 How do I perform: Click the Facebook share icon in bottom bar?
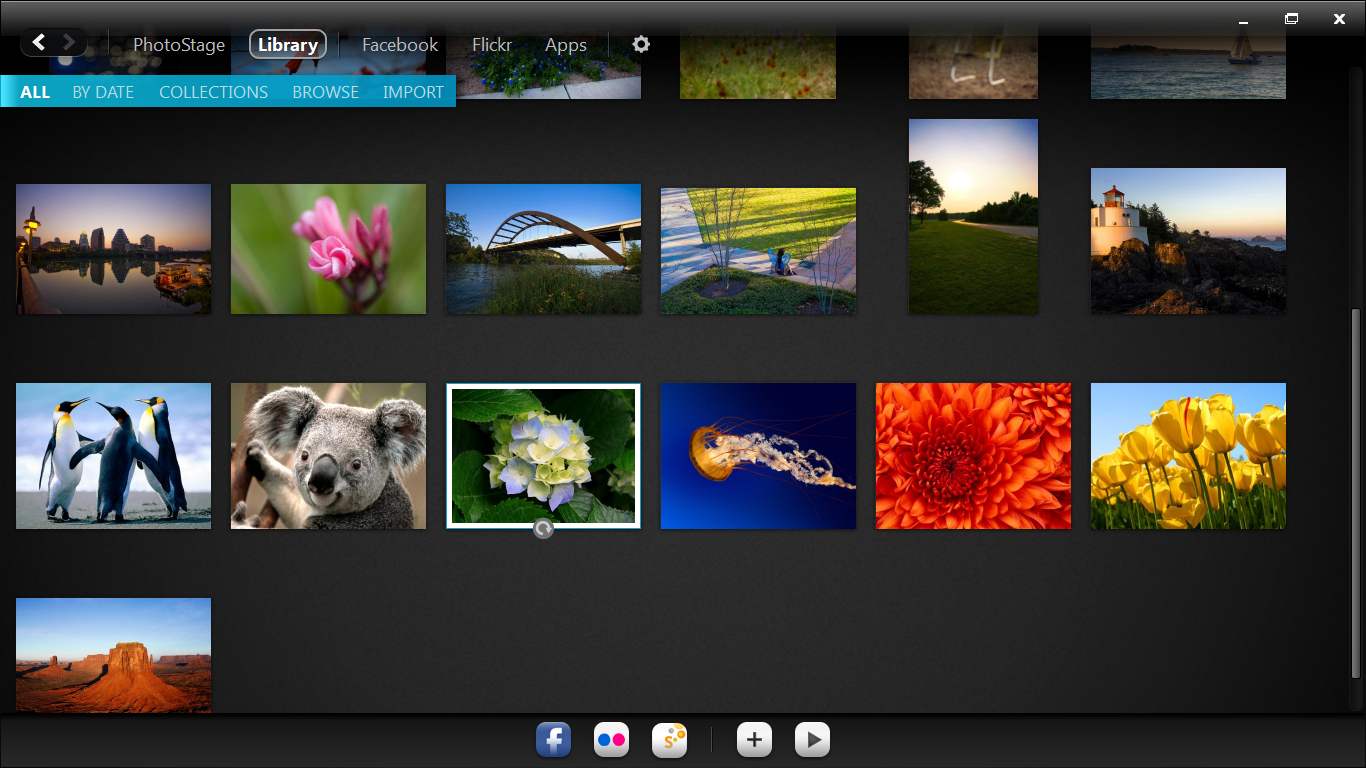click(x=553, y=740)
